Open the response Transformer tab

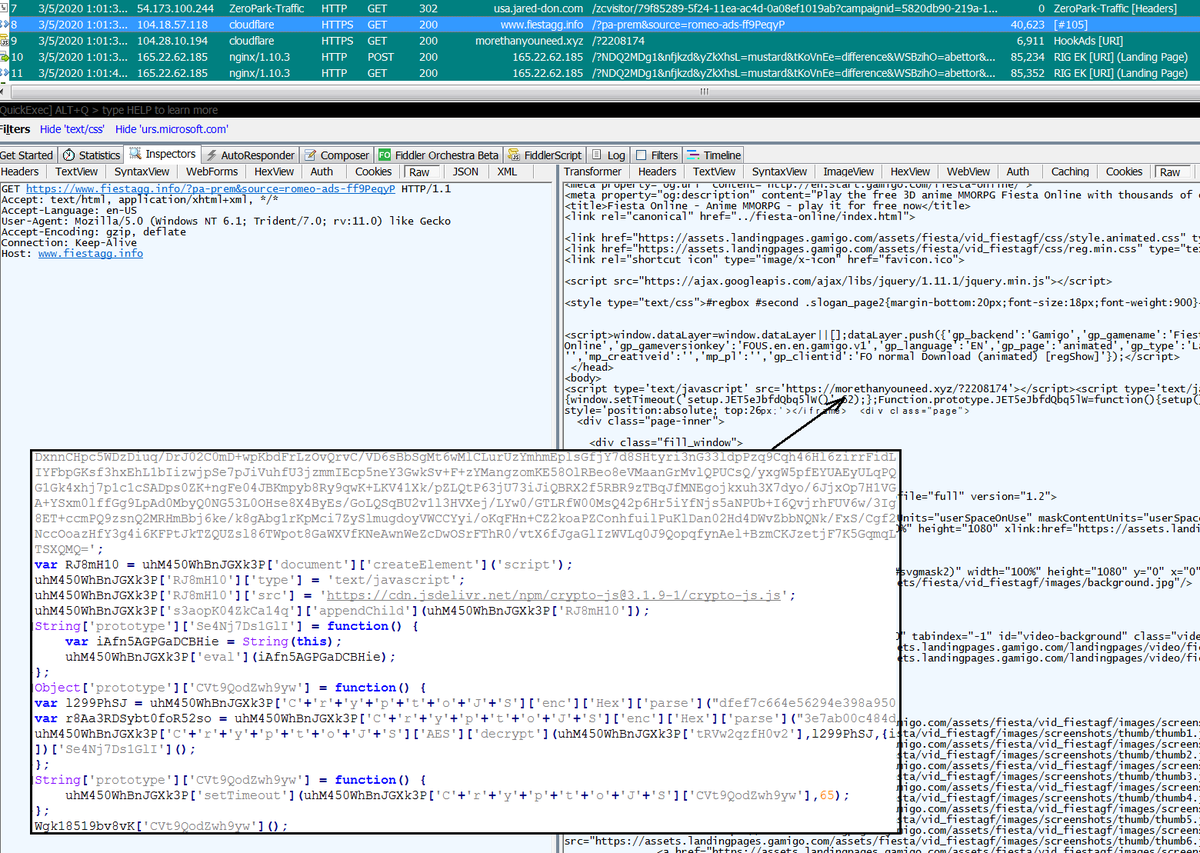click(x=593, y=171)
